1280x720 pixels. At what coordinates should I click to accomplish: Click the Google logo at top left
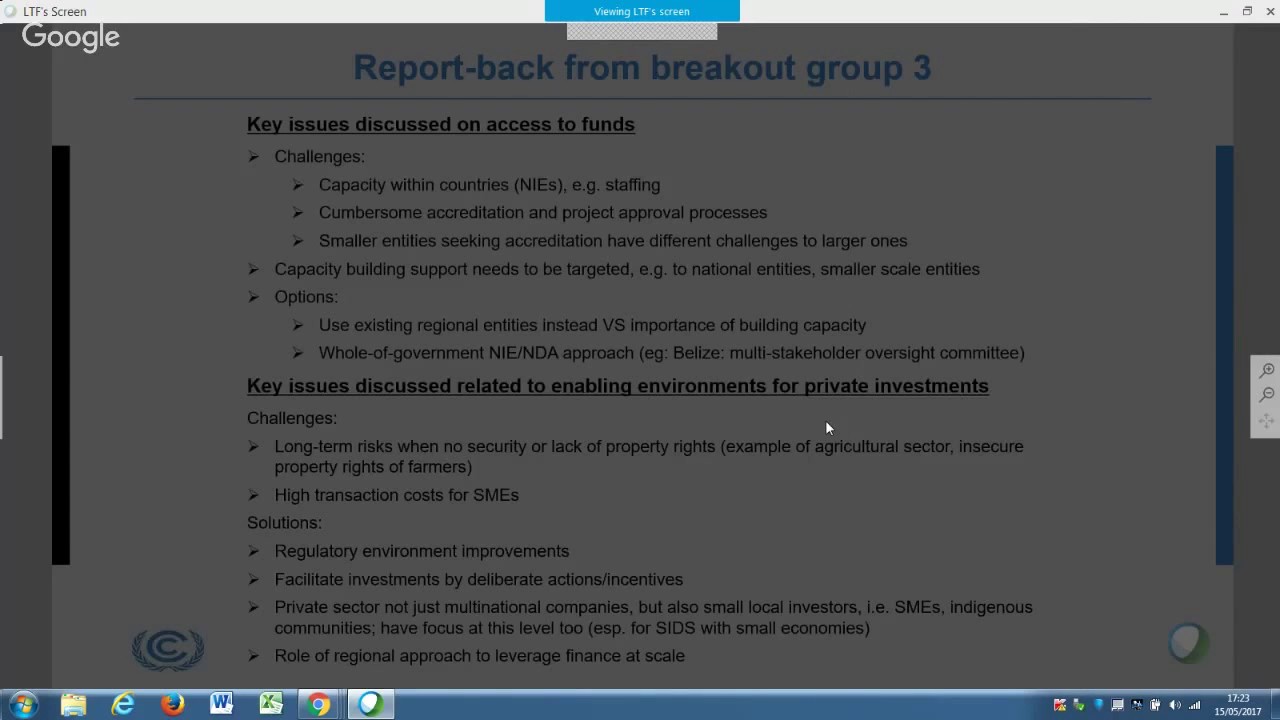pyautogui.click(x=71, y=38)
